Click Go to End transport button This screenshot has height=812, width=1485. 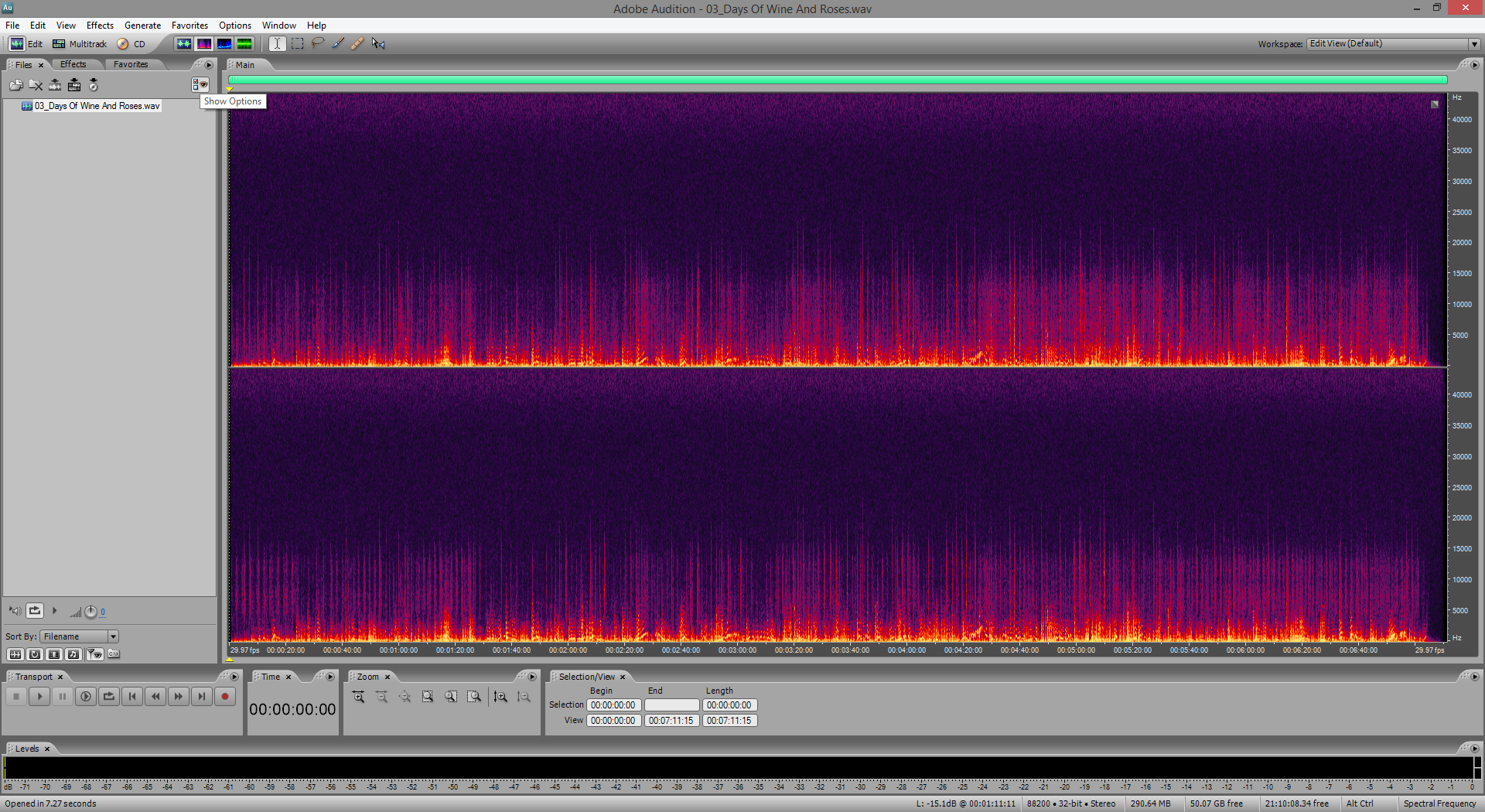point(202,697)
